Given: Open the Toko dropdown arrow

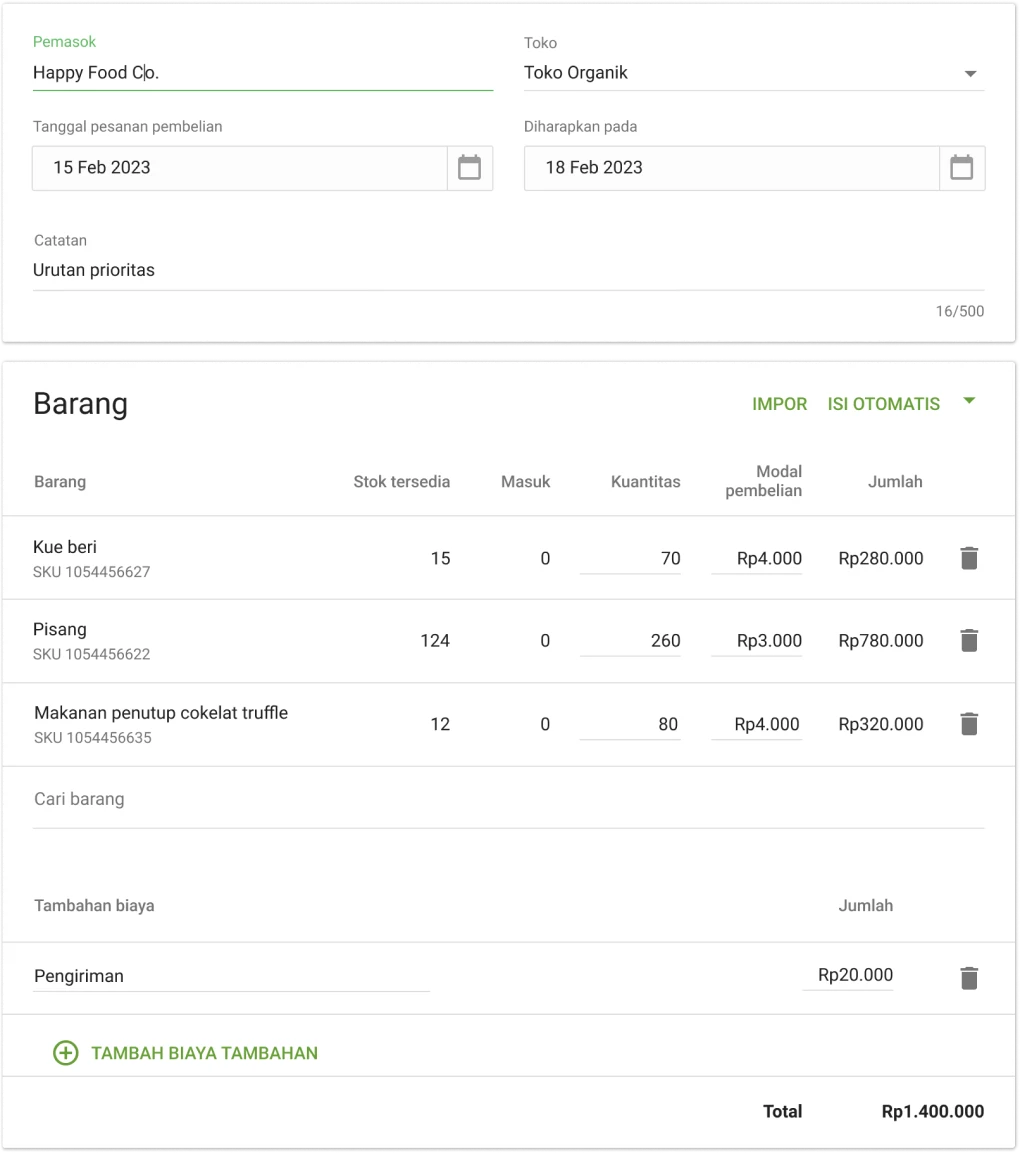Looking at the screenshot, I should (x=969, y=73).
